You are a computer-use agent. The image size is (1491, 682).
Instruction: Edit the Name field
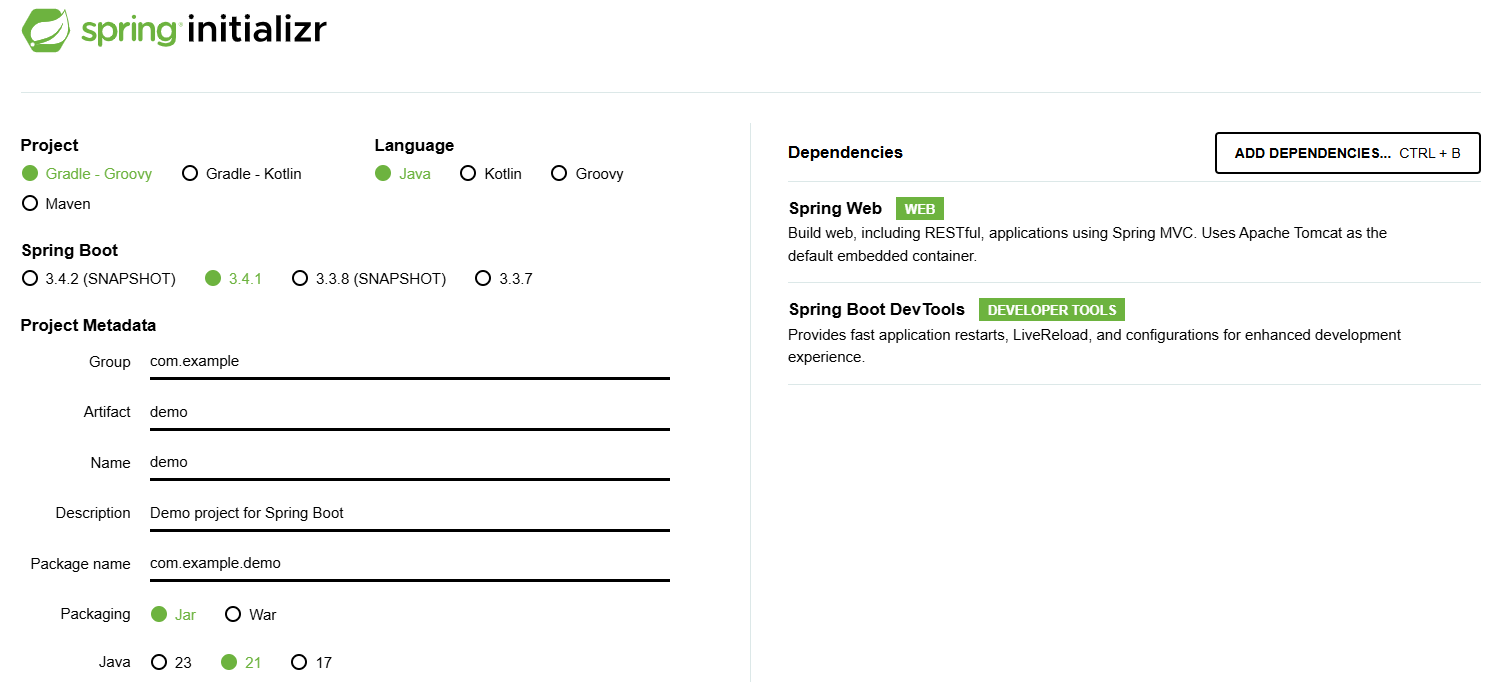point(410,463)
